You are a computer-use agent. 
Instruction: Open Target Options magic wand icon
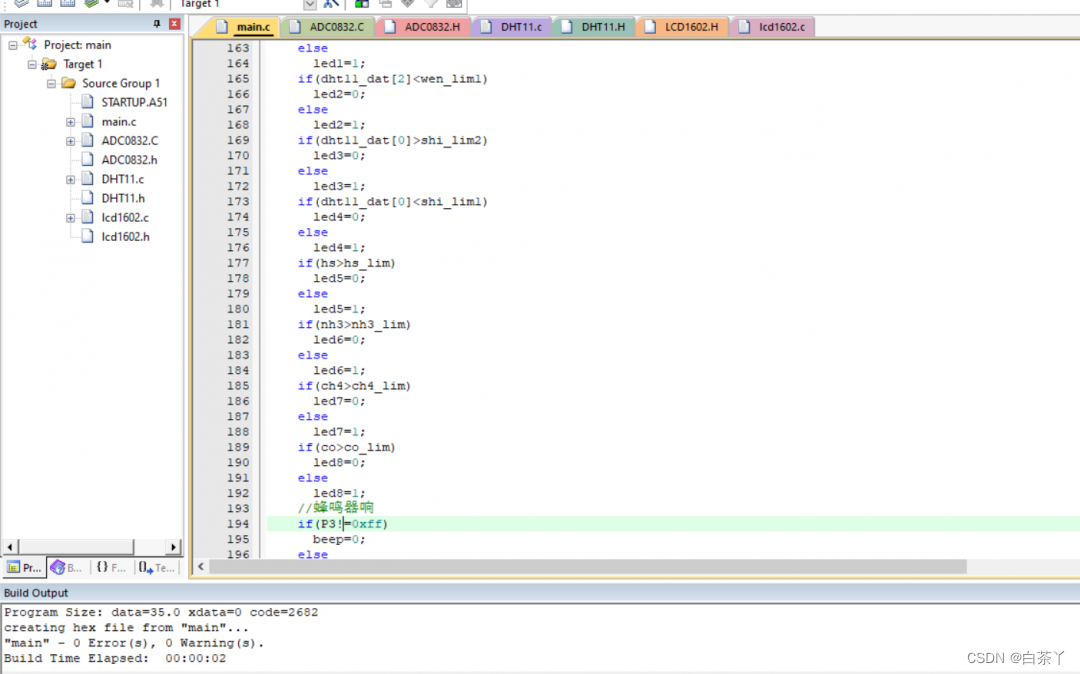(x=331, y=4)
